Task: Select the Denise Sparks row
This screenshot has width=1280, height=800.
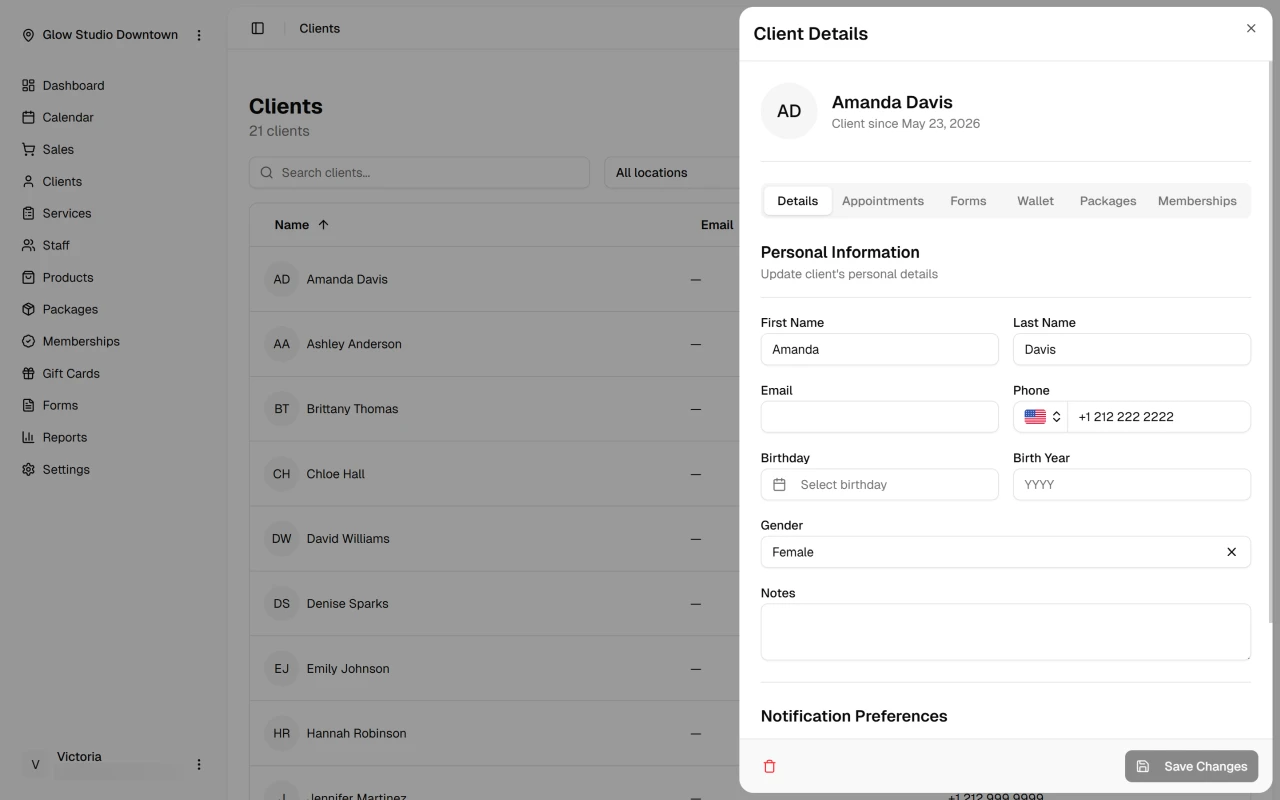Action: pyautogui.click(x=494, y=604)
